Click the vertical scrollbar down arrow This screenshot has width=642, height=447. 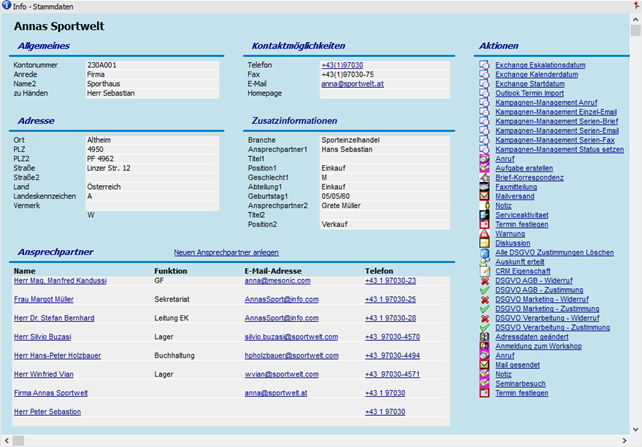(635, 426)
